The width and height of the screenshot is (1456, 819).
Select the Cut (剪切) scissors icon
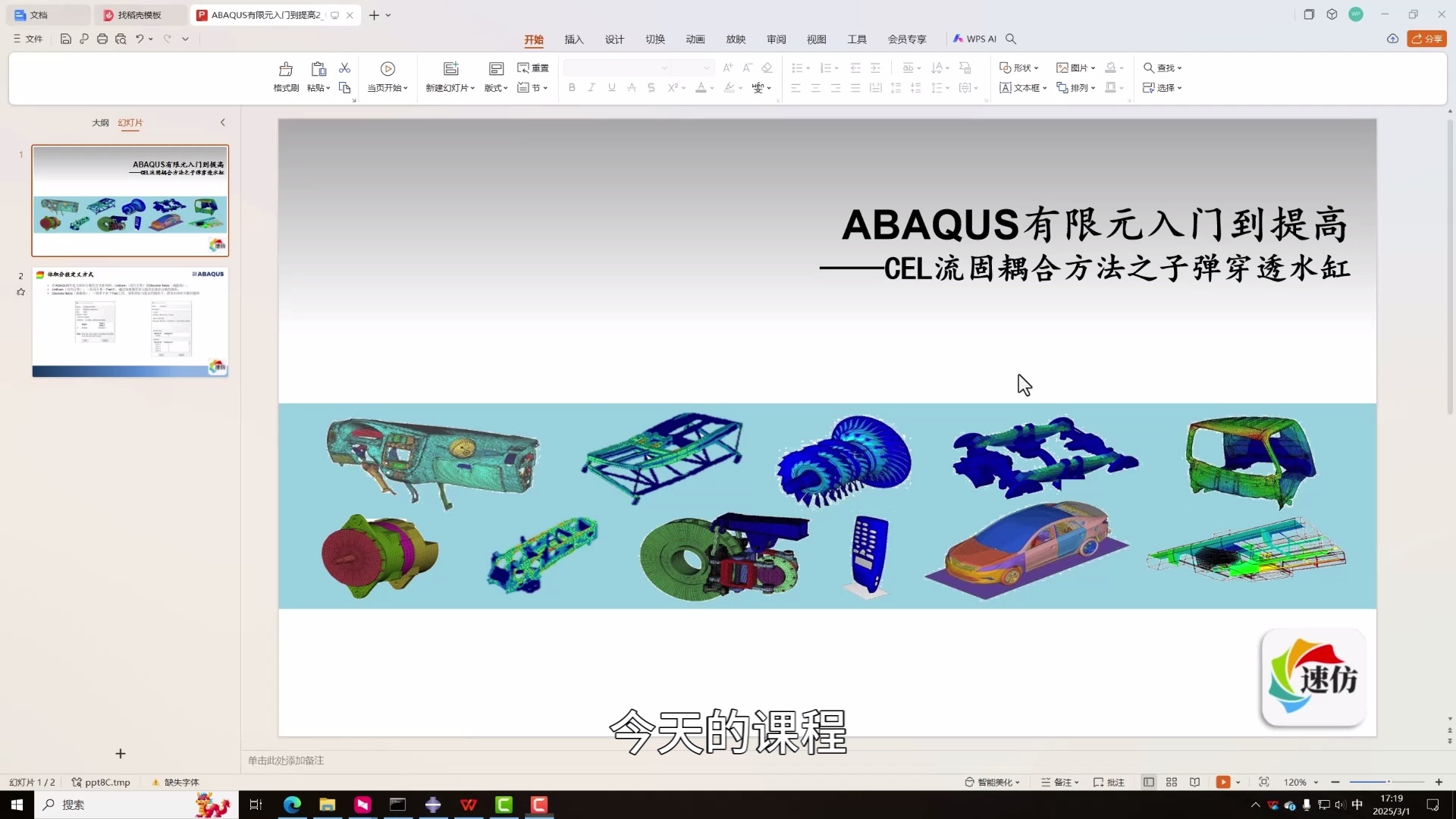click(345, 68)
